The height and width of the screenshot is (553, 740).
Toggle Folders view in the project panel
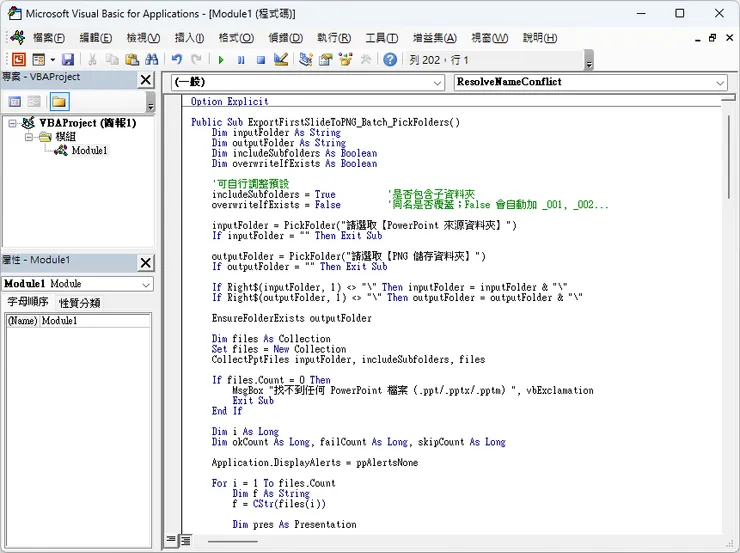[59, 101]
